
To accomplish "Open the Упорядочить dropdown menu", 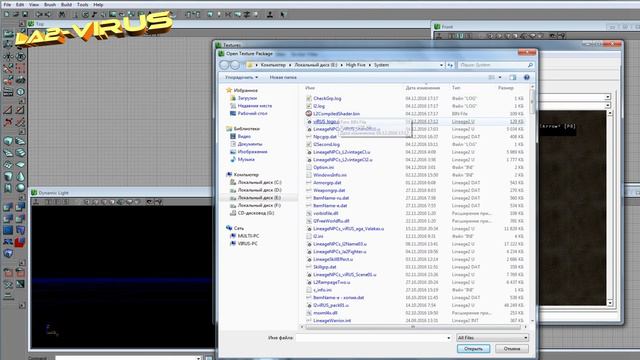I will (x=241, y=77).
